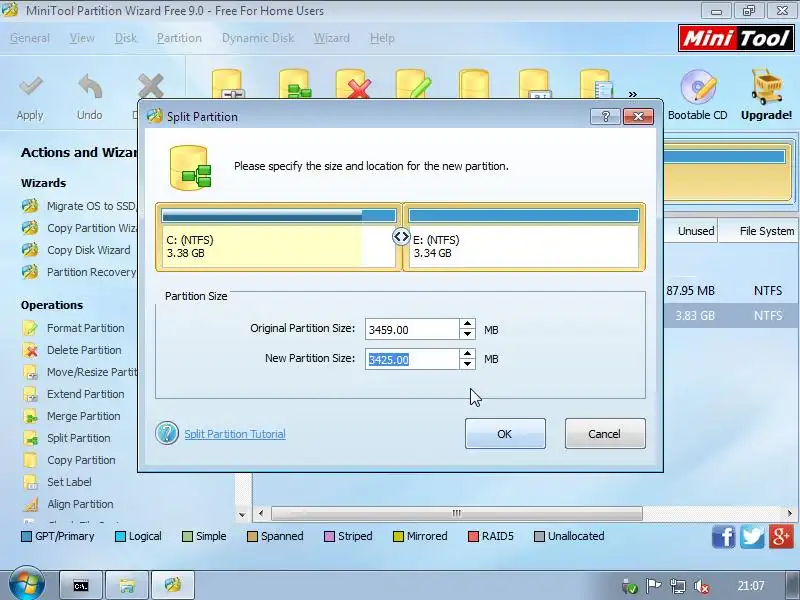800x600 pixels.
Task: Open the General menu
Action: pos(30,38)
